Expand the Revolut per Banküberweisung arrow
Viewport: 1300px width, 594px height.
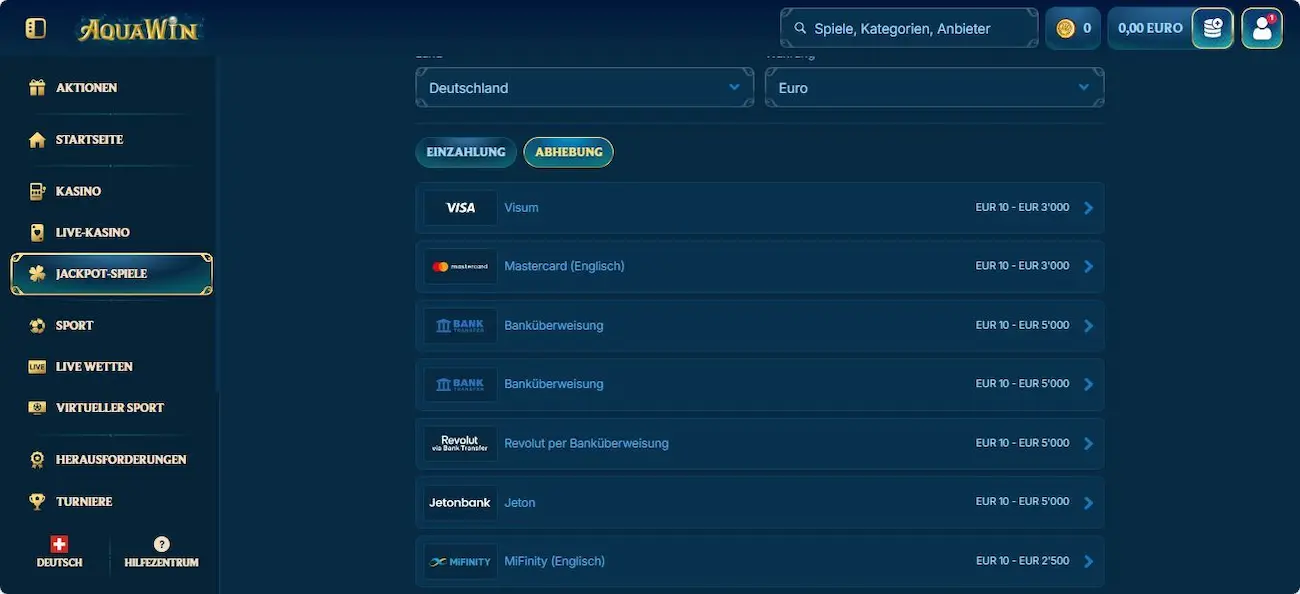(x=1089, y=443)
